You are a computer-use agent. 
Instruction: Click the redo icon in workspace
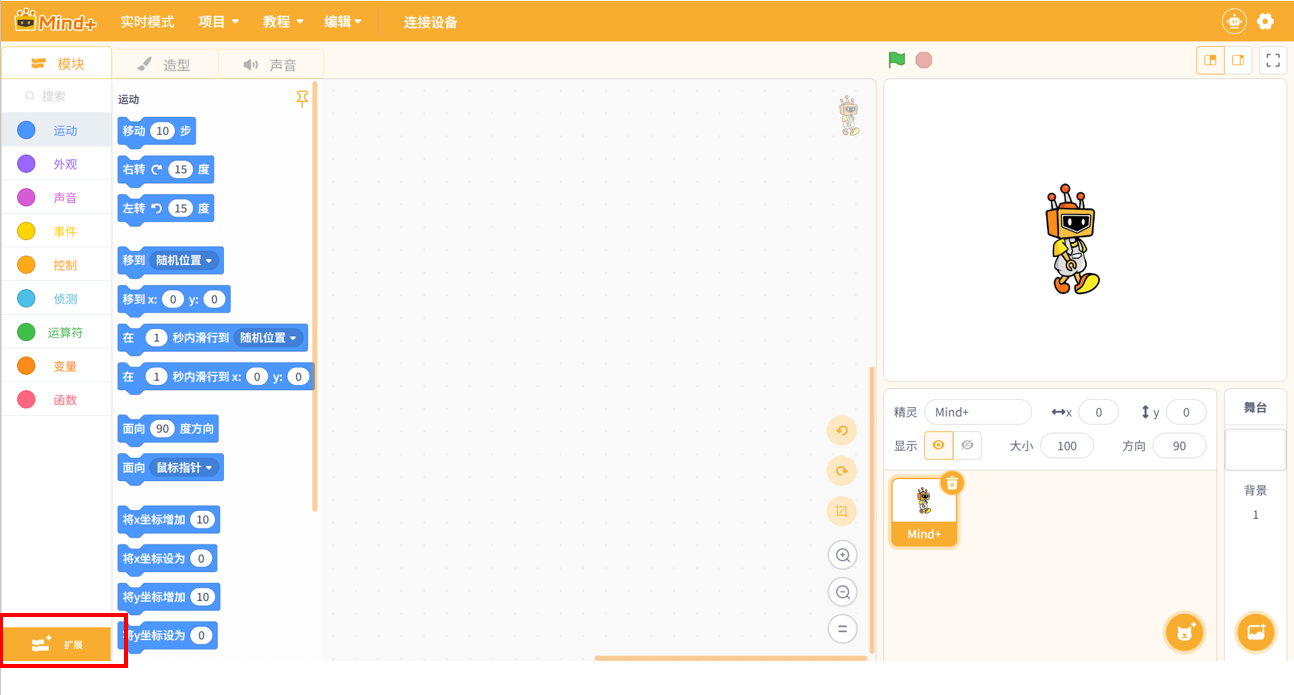[x=842, y=471]
